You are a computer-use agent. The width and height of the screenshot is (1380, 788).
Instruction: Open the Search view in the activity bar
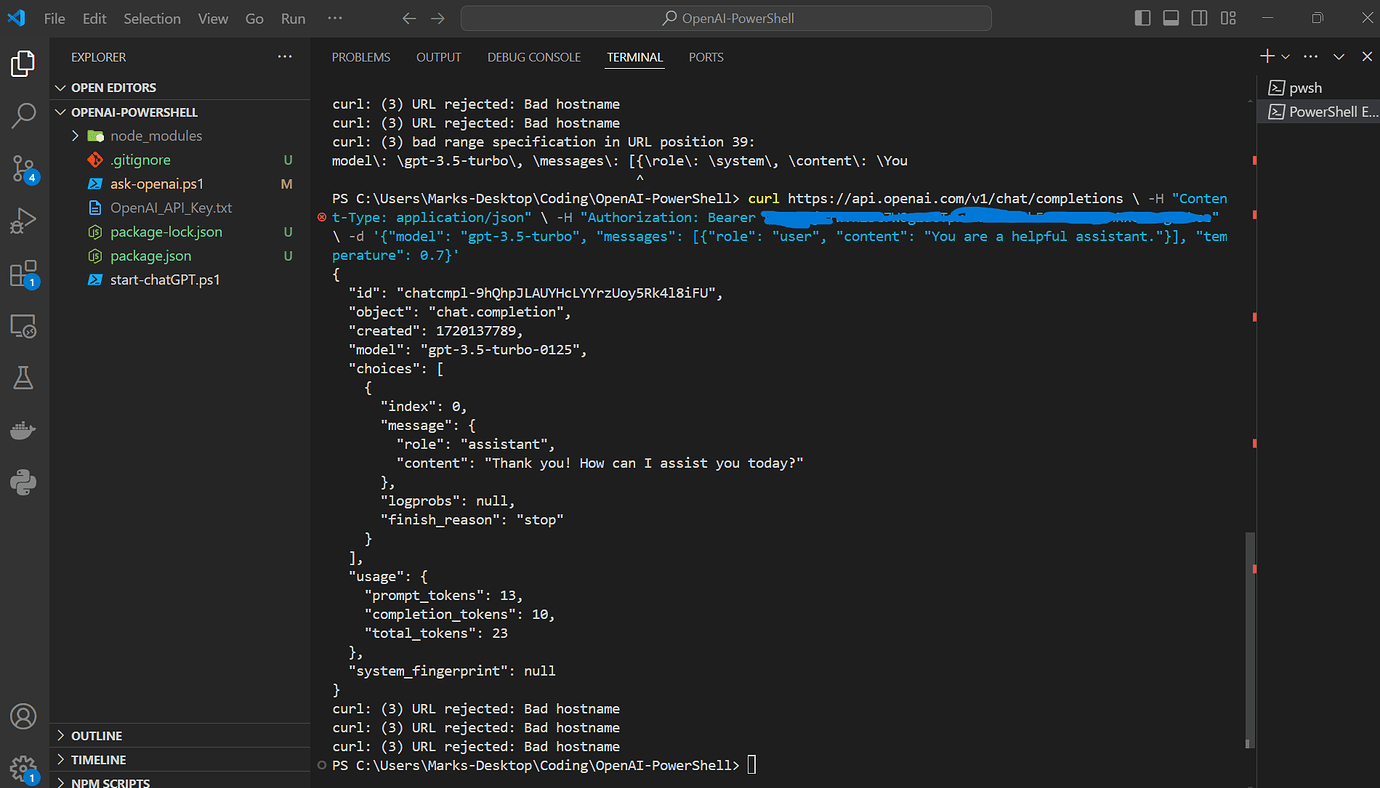click(23, 116)
